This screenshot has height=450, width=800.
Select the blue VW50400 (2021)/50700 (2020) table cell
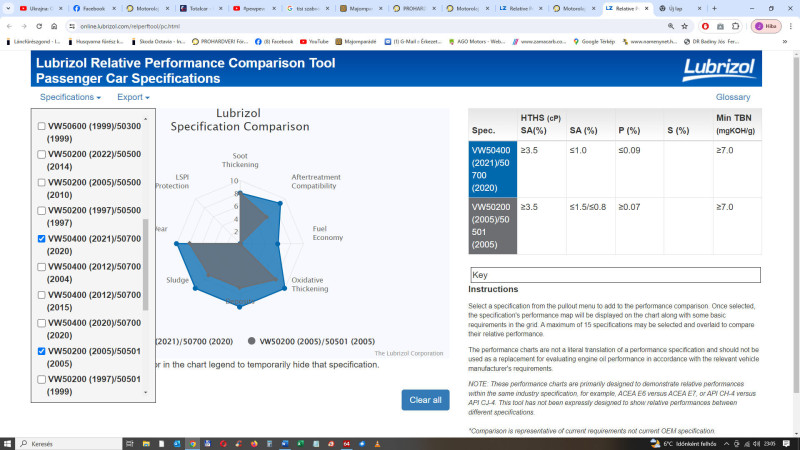click(x=492, y=169)
